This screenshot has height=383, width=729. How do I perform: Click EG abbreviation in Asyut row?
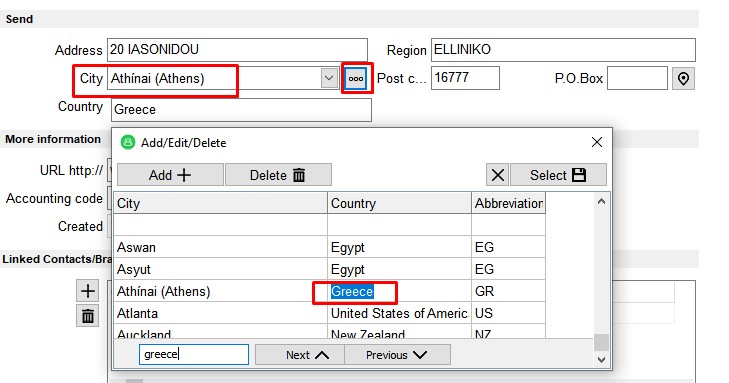tap(509, 269)
